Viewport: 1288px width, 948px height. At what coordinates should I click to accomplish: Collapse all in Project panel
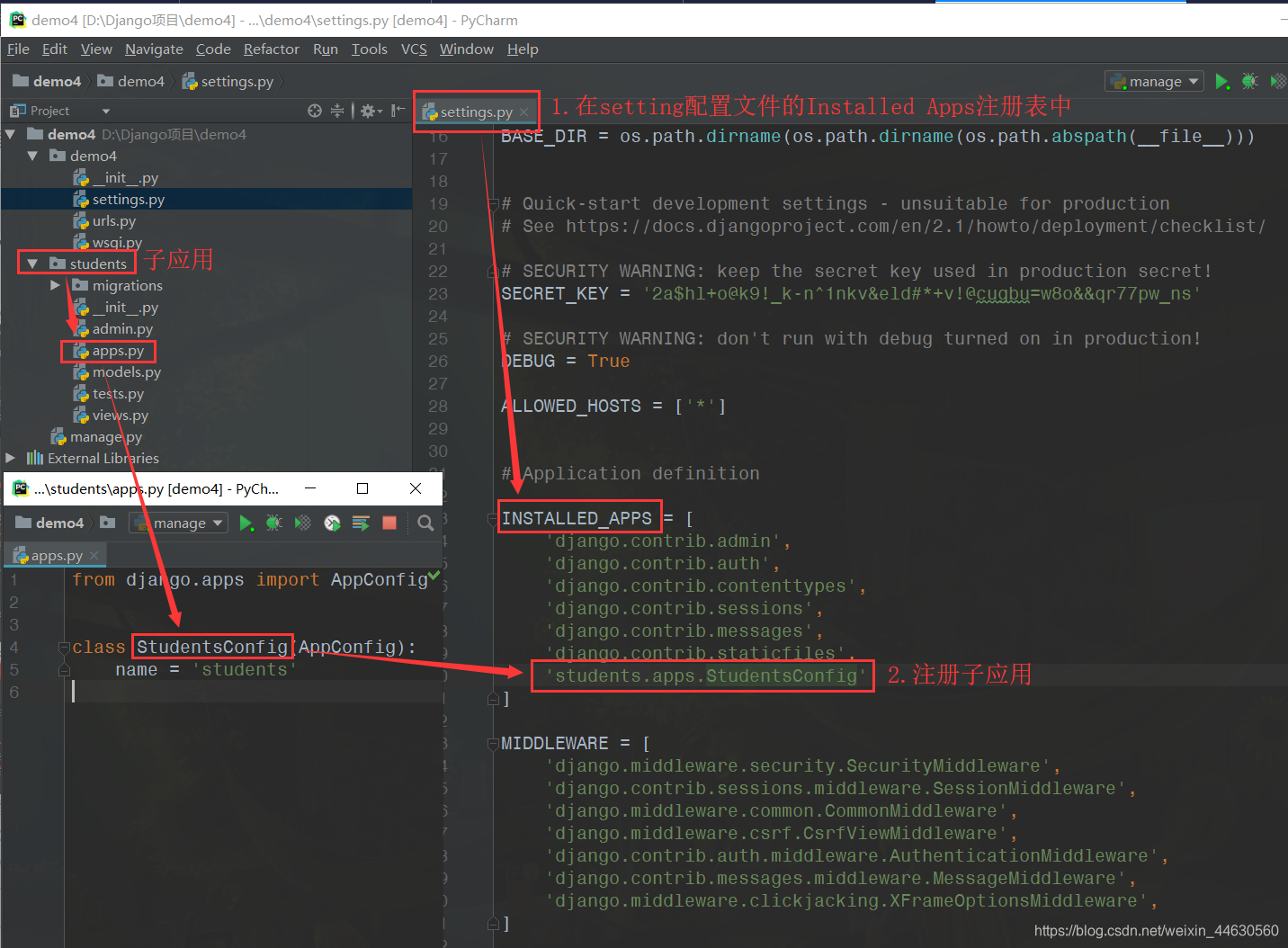coord(337,111)
